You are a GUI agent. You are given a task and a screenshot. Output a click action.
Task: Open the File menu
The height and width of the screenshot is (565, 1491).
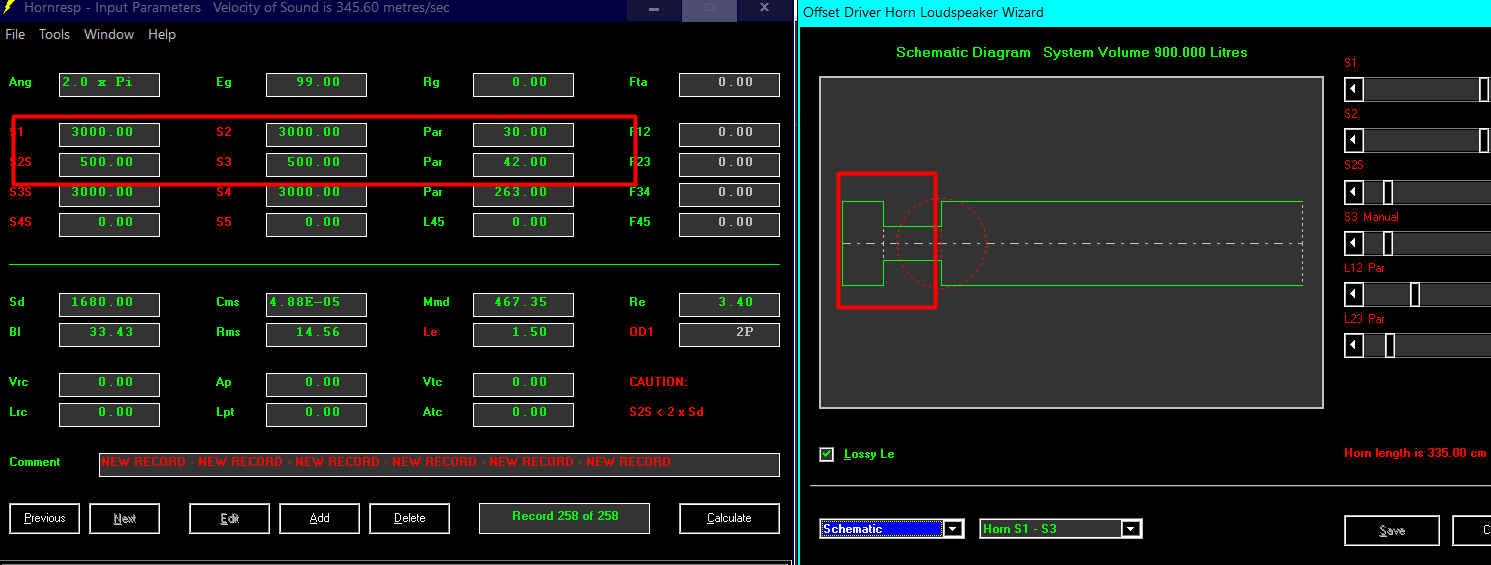pos(15,34)
